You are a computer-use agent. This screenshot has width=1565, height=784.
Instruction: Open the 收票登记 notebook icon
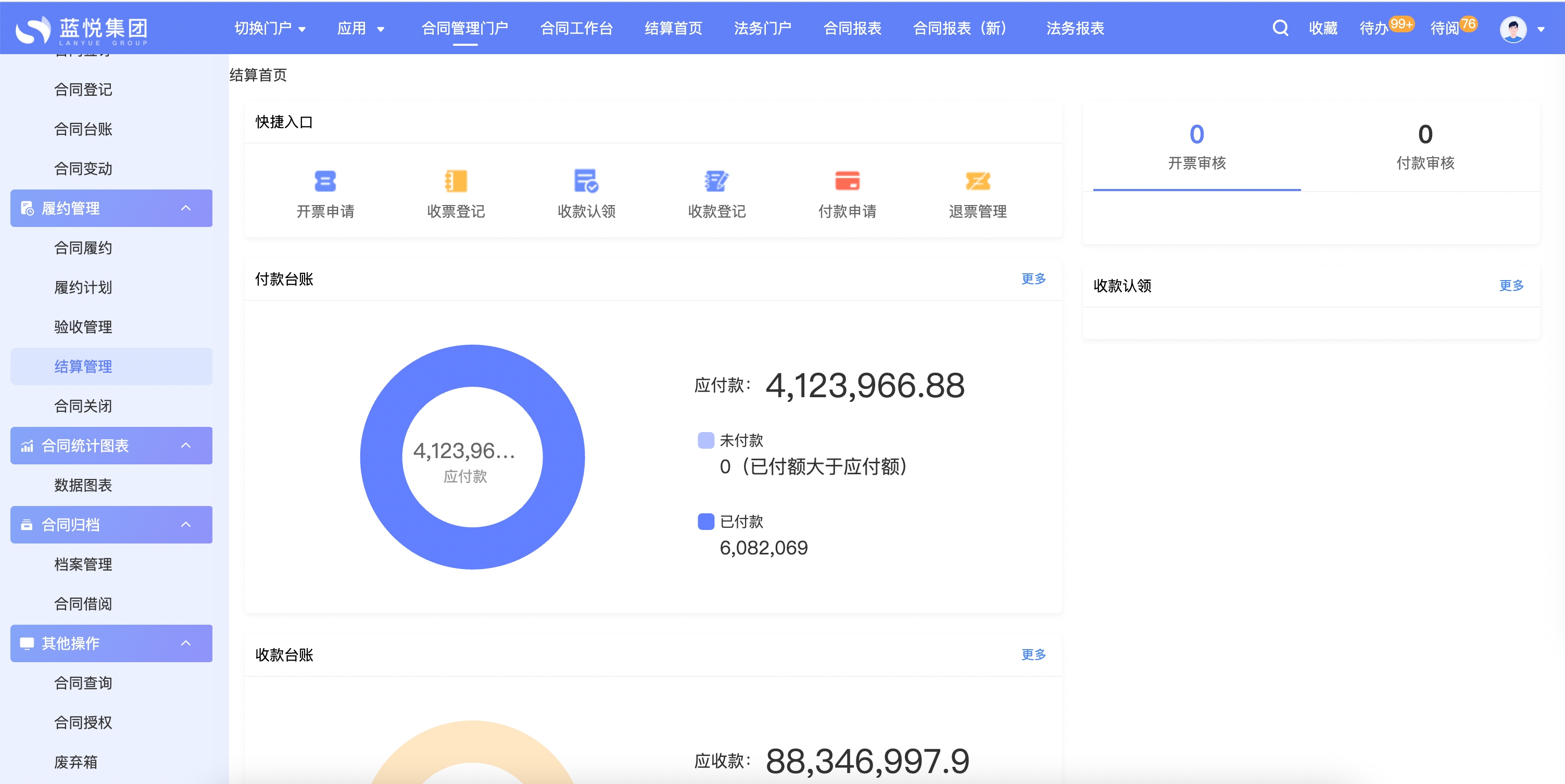(x=456, y=181)
